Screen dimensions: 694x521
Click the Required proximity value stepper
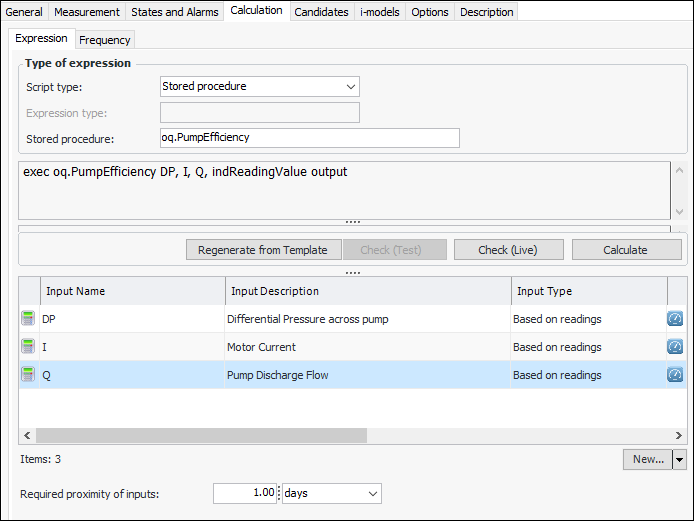coord(278,494)
